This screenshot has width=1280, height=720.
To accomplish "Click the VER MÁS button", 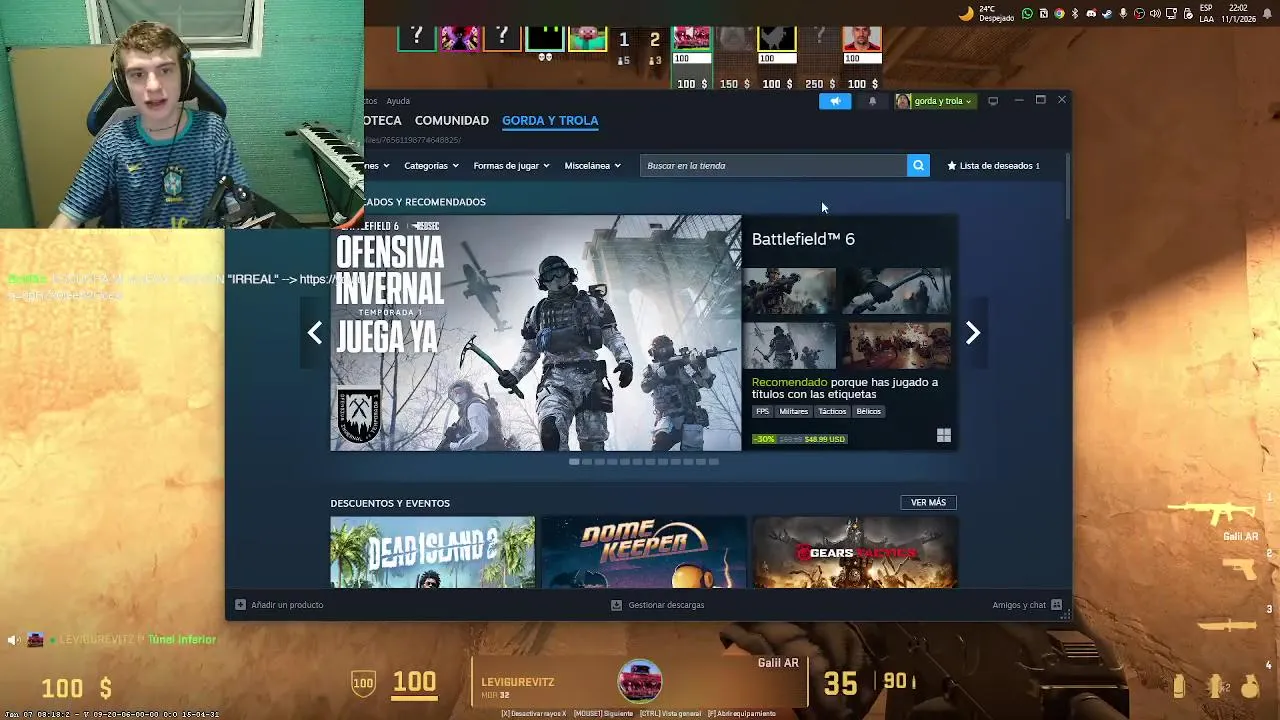I will pyautogui.click(x=928, y=502).
